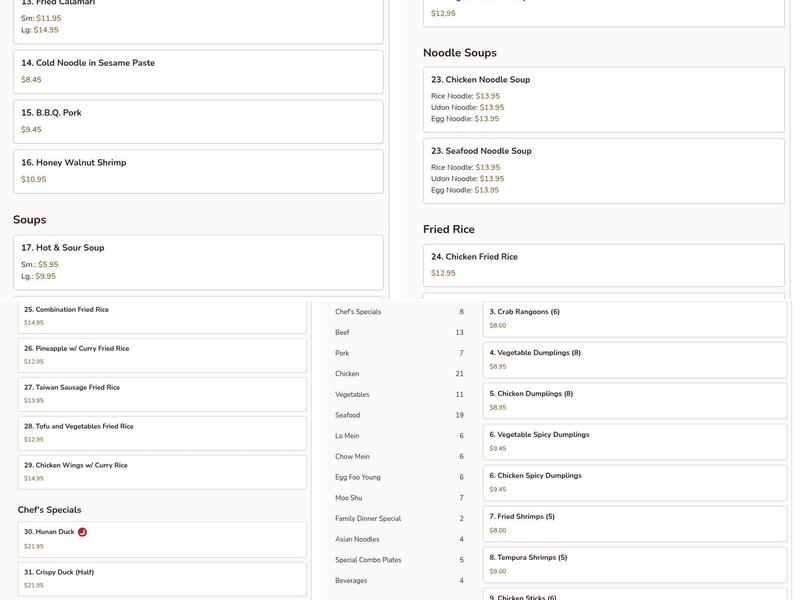Select the Seafood category
Screen dimensions: 800x600
tap(348, 415)
